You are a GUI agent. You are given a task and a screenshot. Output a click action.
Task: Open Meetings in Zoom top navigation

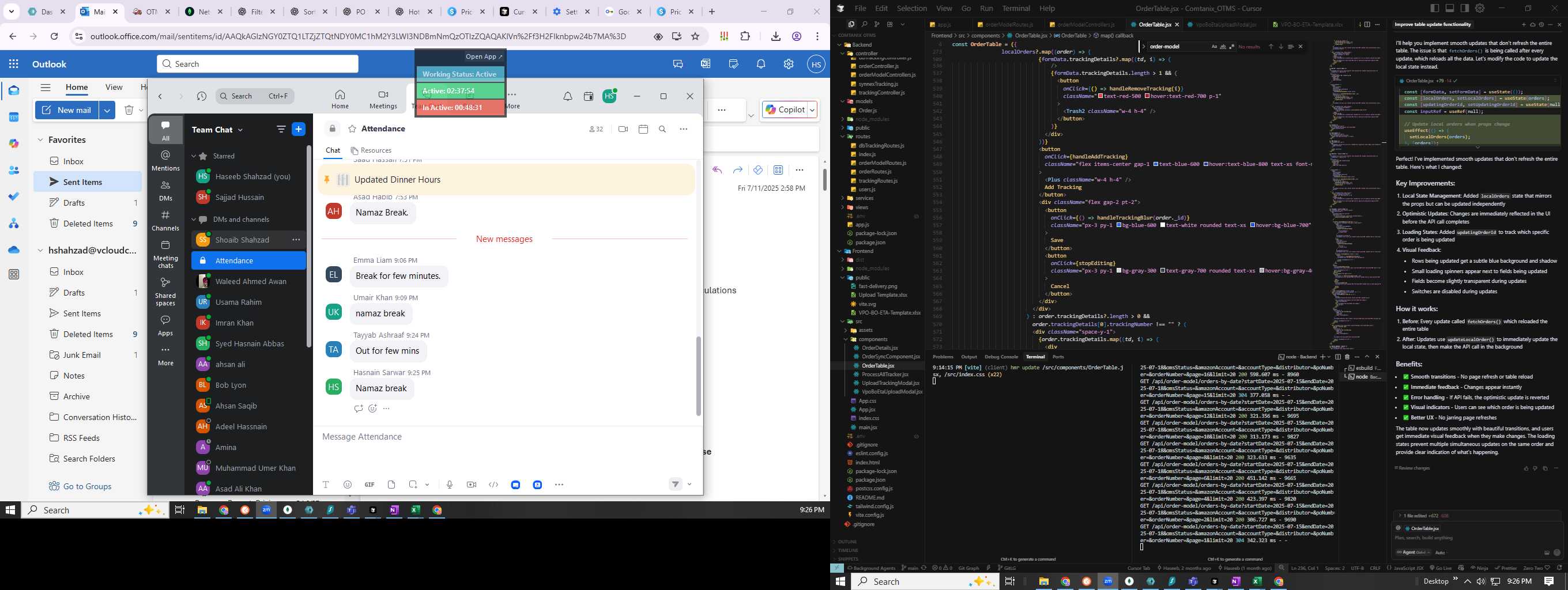coord(383,99)
